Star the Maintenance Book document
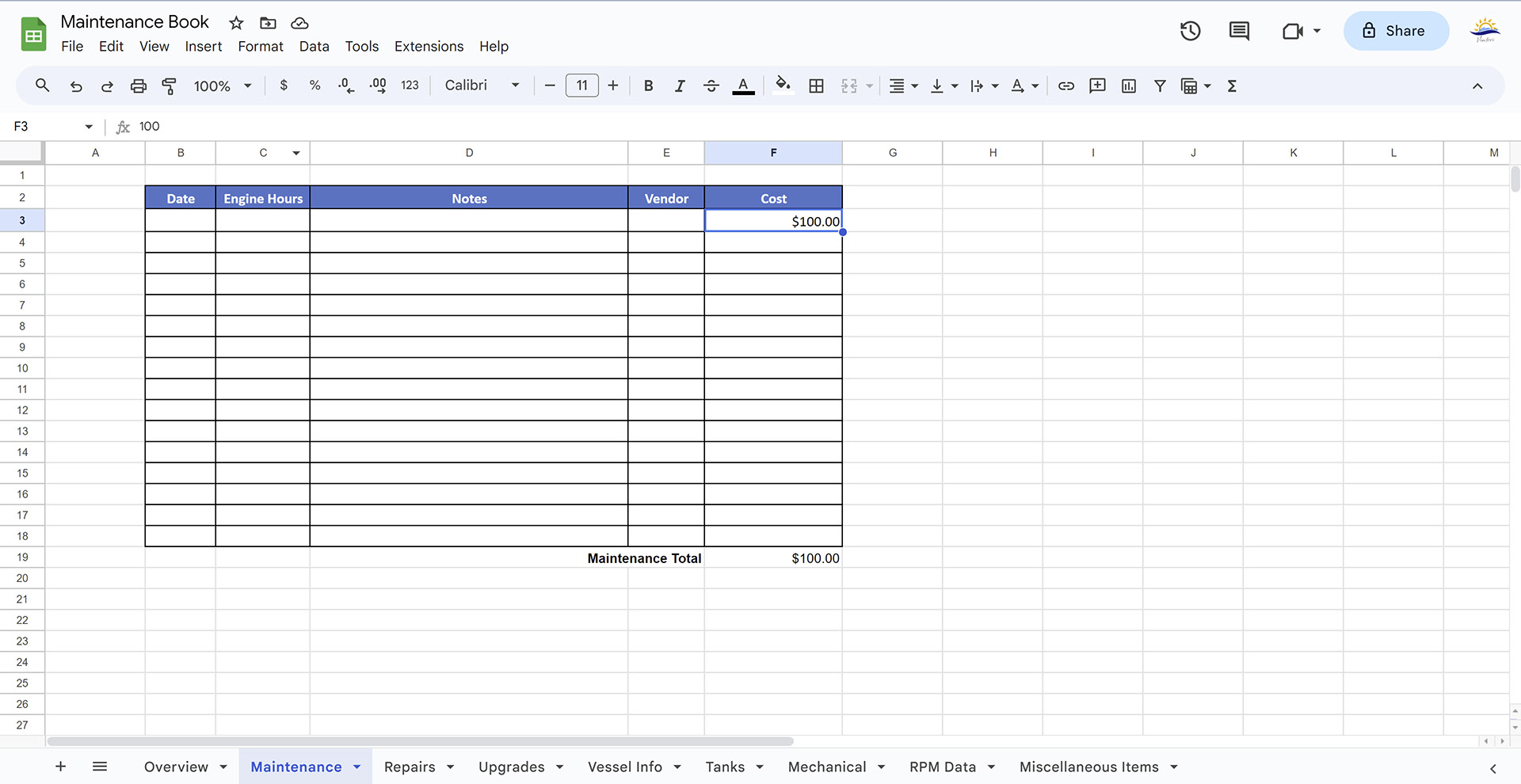The width and height of the screenshot is (1521, 784). [x=236, y=23]
